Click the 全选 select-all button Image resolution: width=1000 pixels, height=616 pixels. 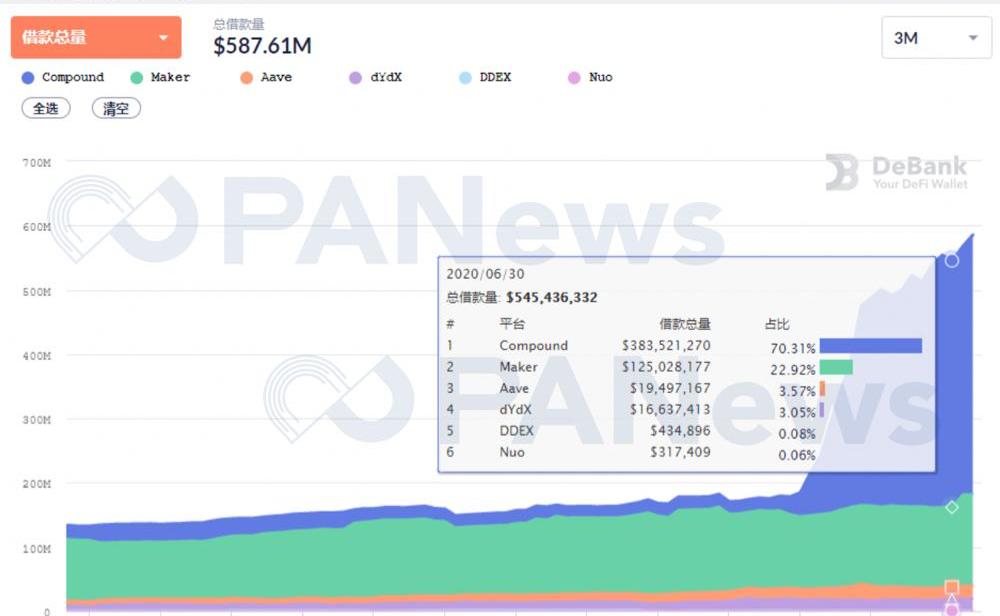[46, 108]
